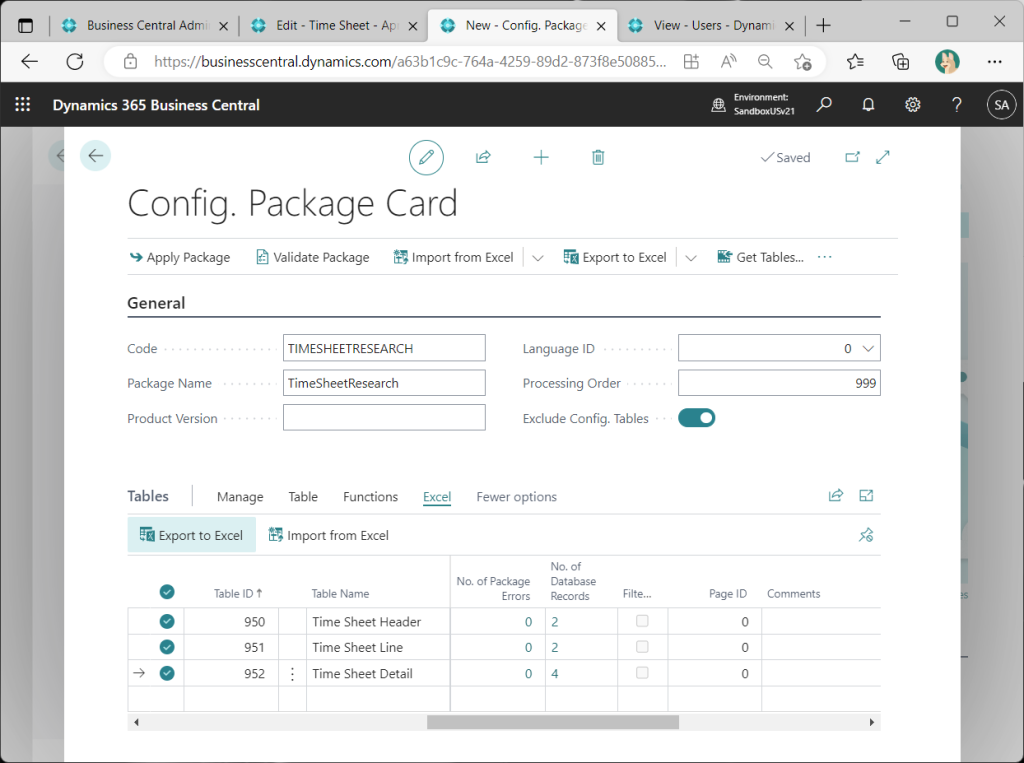Click the right arrow of the horizontal scrollbar
The height and width of the screenshot is (763, 1024).
(x=871, y=722)
